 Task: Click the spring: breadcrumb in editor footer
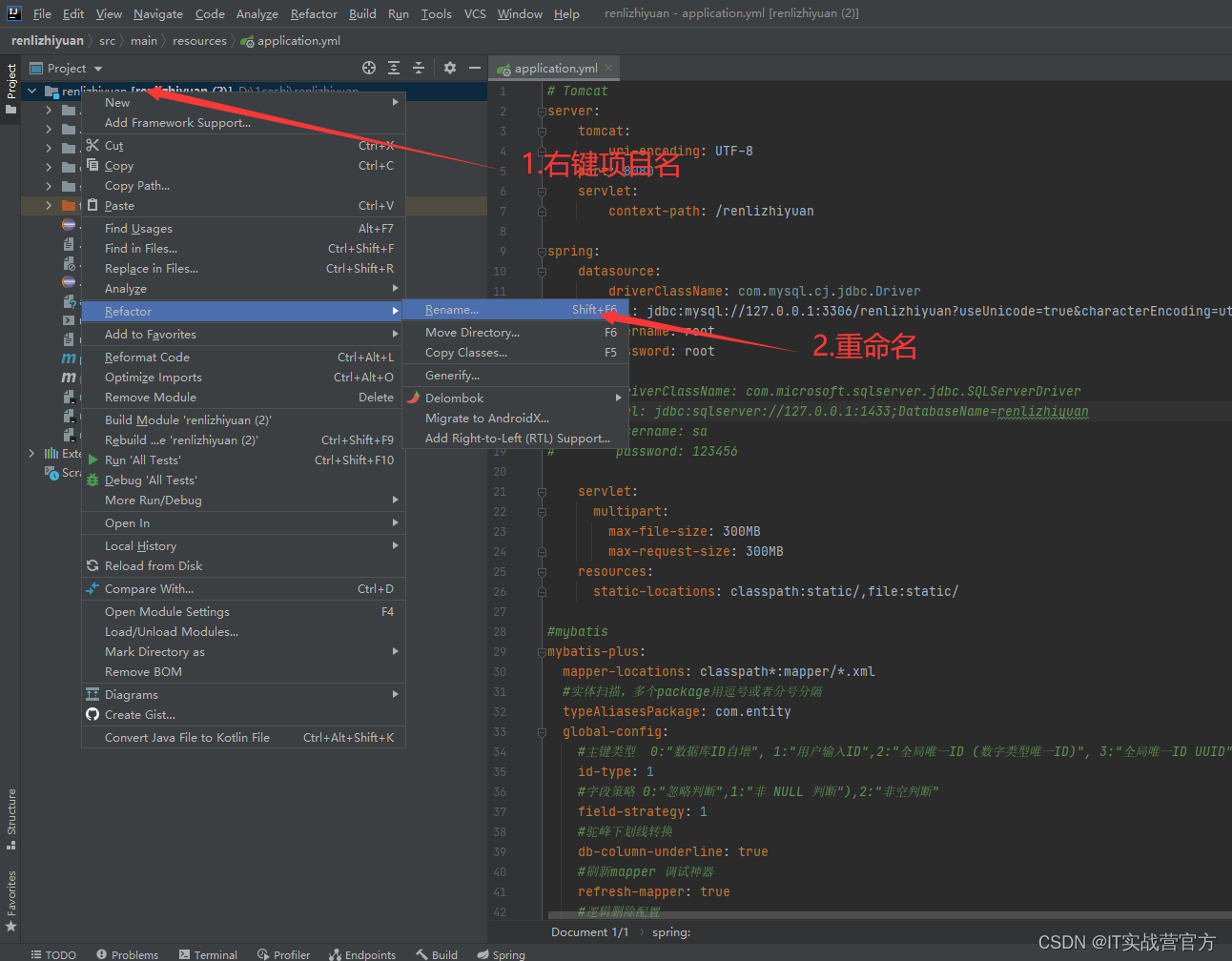point(671,932)
